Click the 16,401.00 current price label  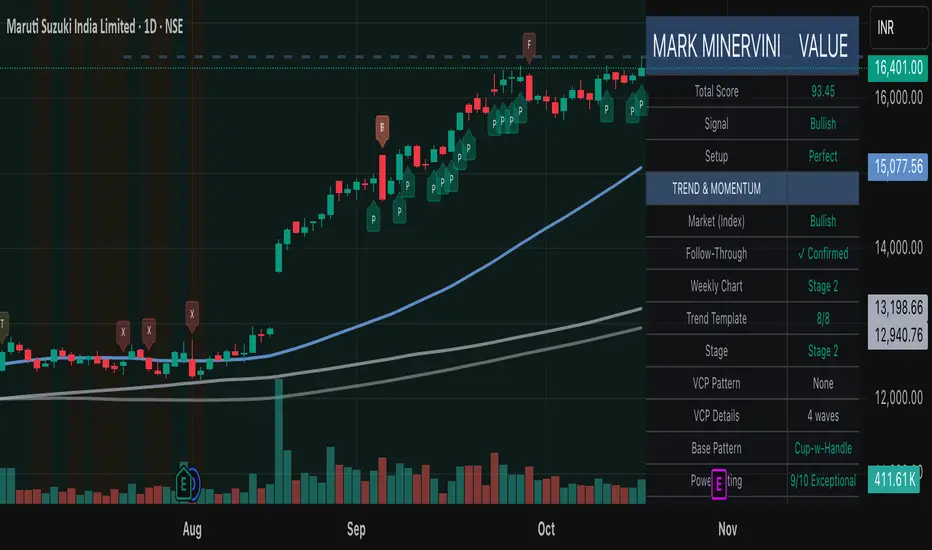pos(898,68)
